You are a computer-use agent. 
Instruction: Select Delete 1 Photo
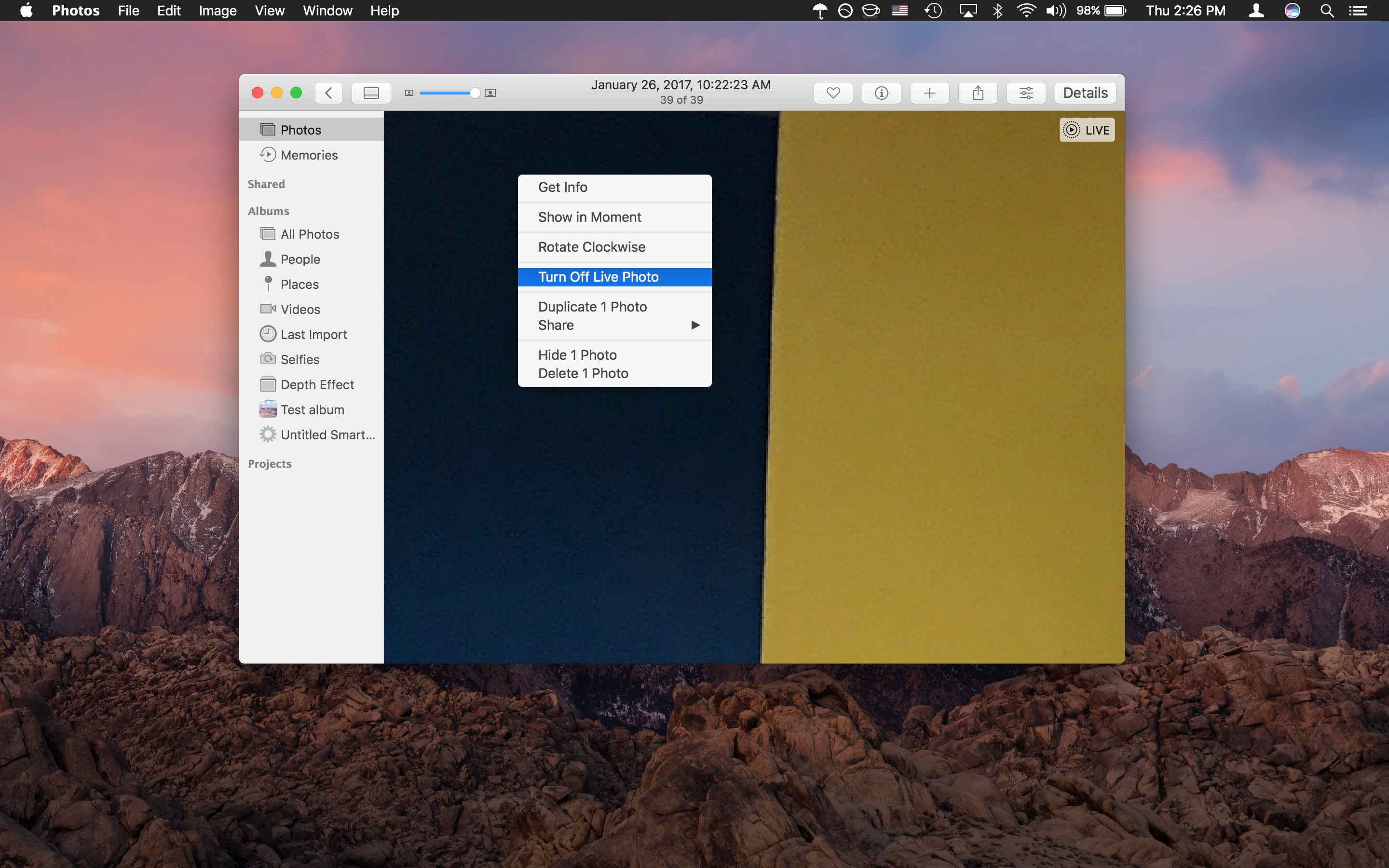[583, 373]
